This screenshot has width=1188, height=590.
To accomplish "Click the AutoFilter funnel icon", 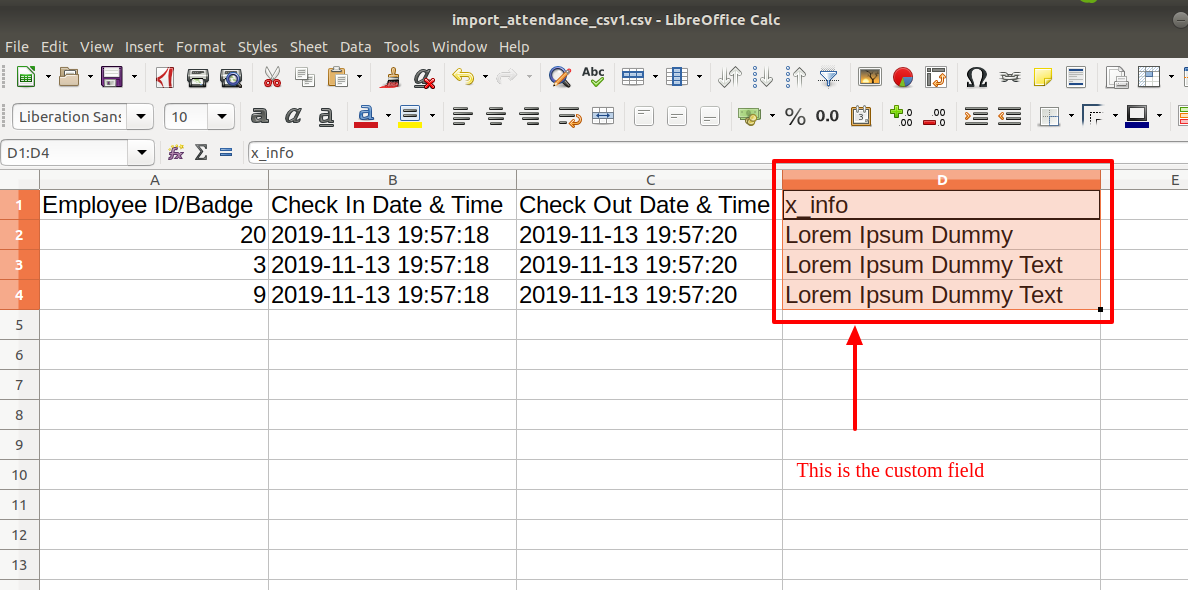I will pyautogui.click(x=830, y=76).
